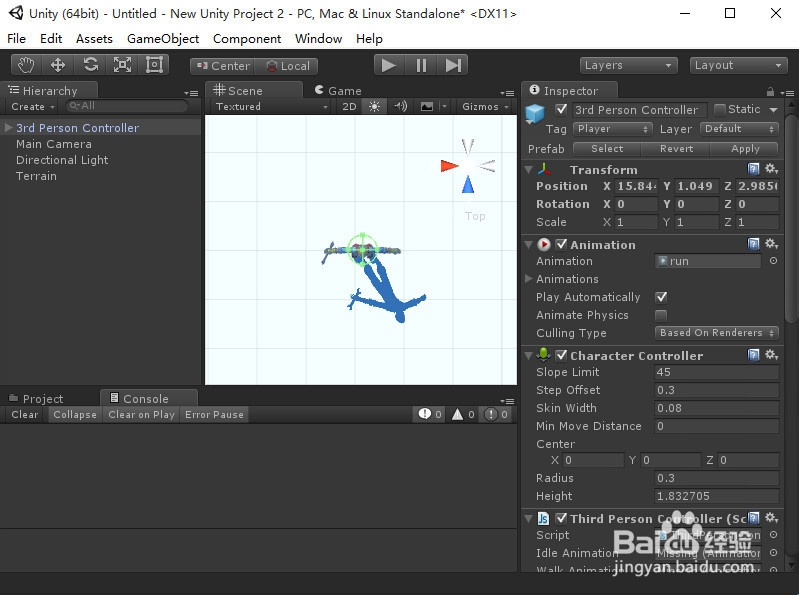Screen dimensions: 799x595
Task: Toggle pivot Center button
Action: click(x=223, y=66)
